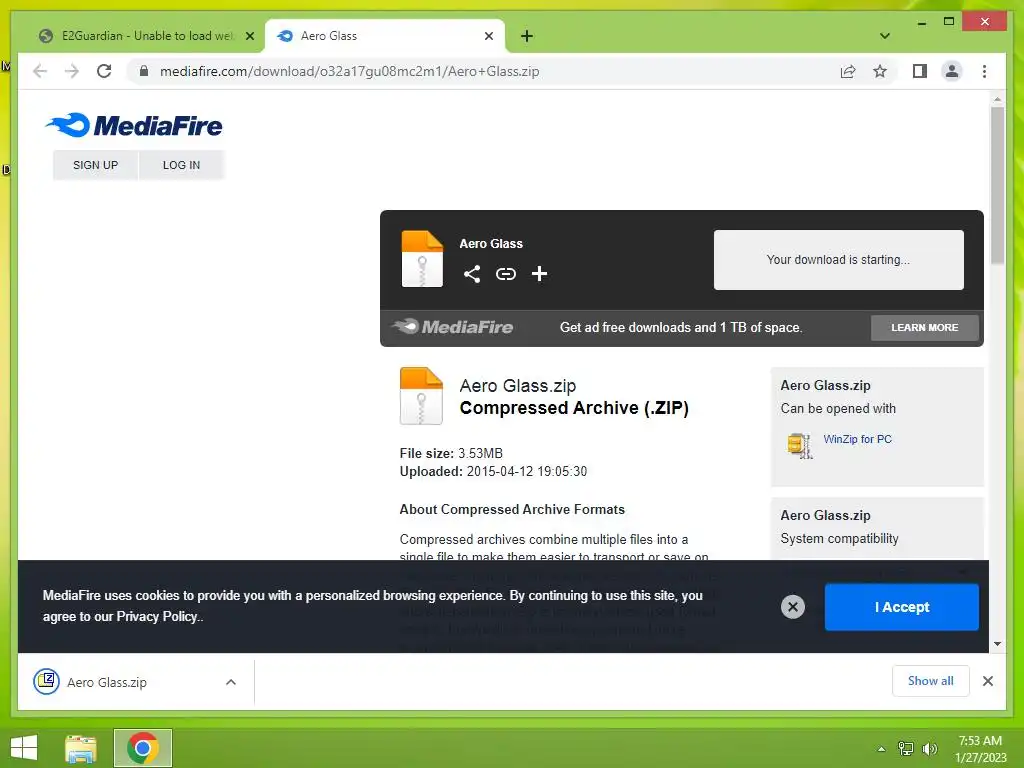The height and width of the screenshot is (768, 1024).
Task: Open the Chrome side panel icon
Action: coord(920,71)
